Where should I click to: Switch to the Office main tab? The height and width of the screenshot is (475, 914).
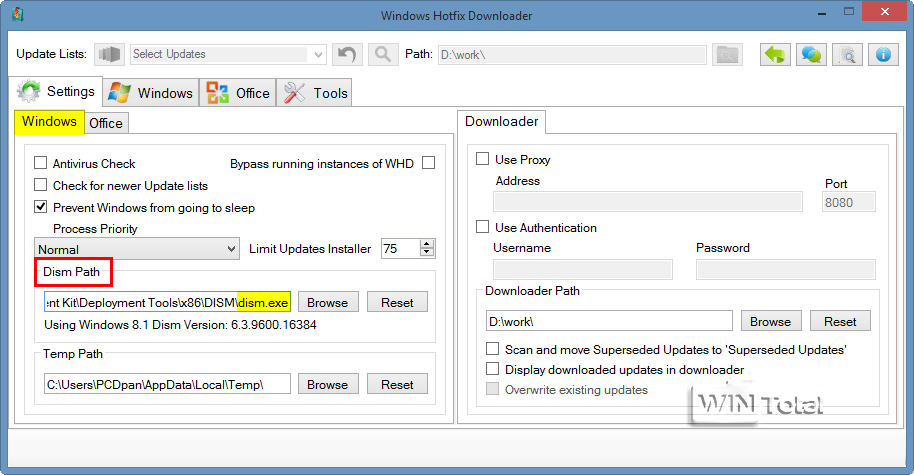coord(238,93)
